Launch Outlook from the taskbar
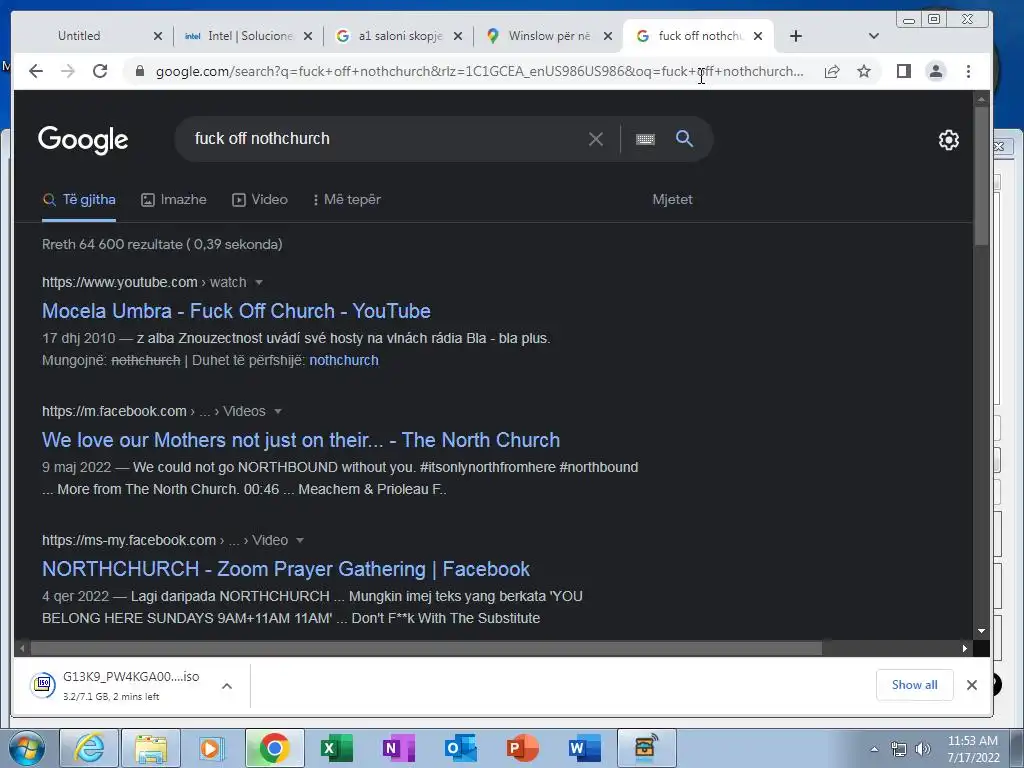The image size is (1024, 768). 460,748
